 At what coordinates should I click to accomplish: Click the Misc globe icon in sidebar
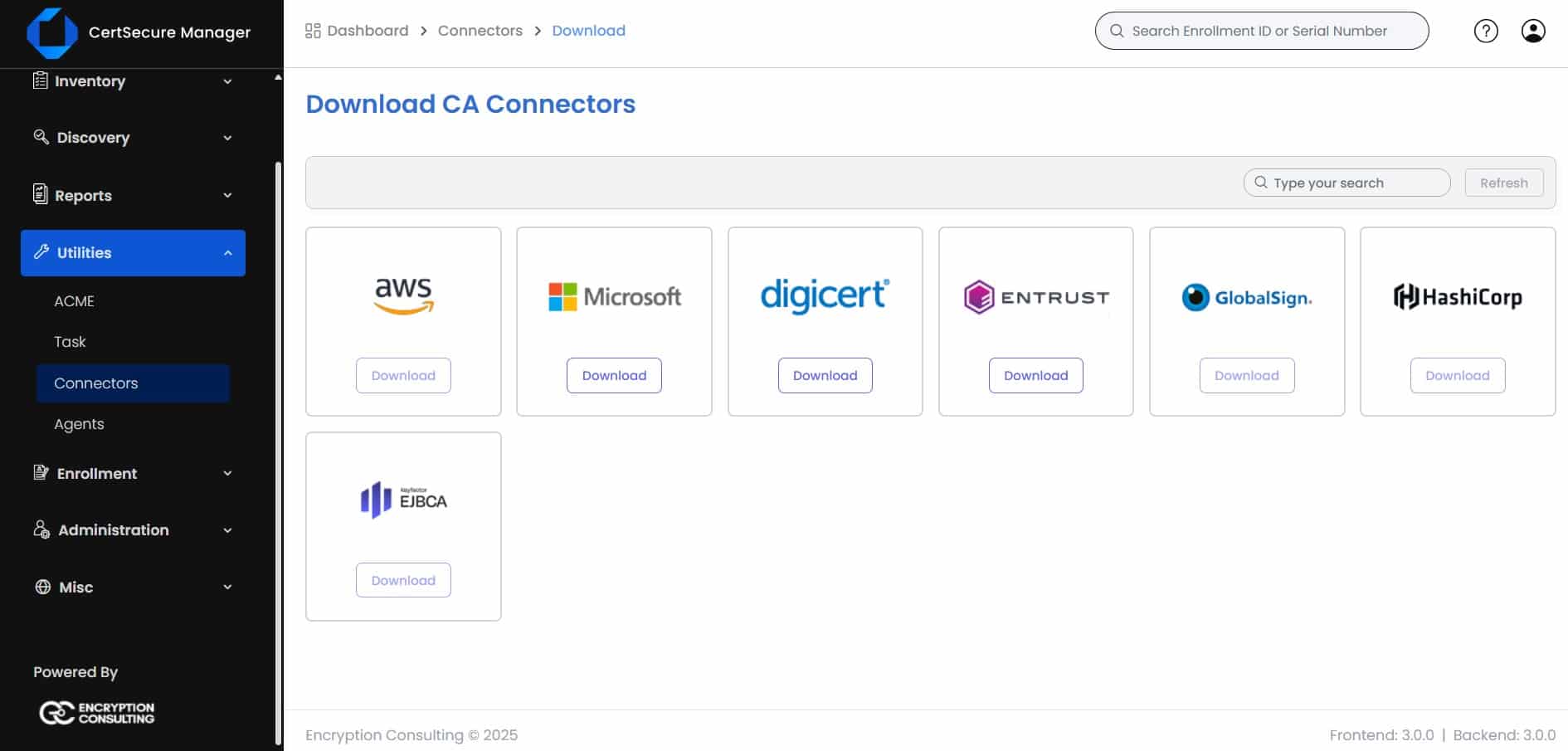coord(43,587)
